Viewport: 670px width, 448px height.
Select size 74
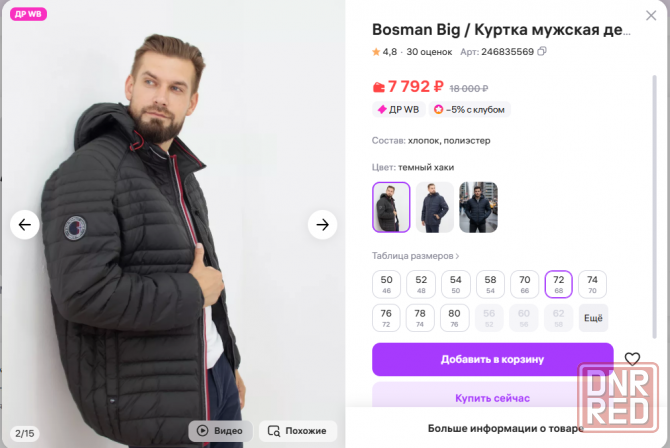pyautogui.click(x=592, y=284)
